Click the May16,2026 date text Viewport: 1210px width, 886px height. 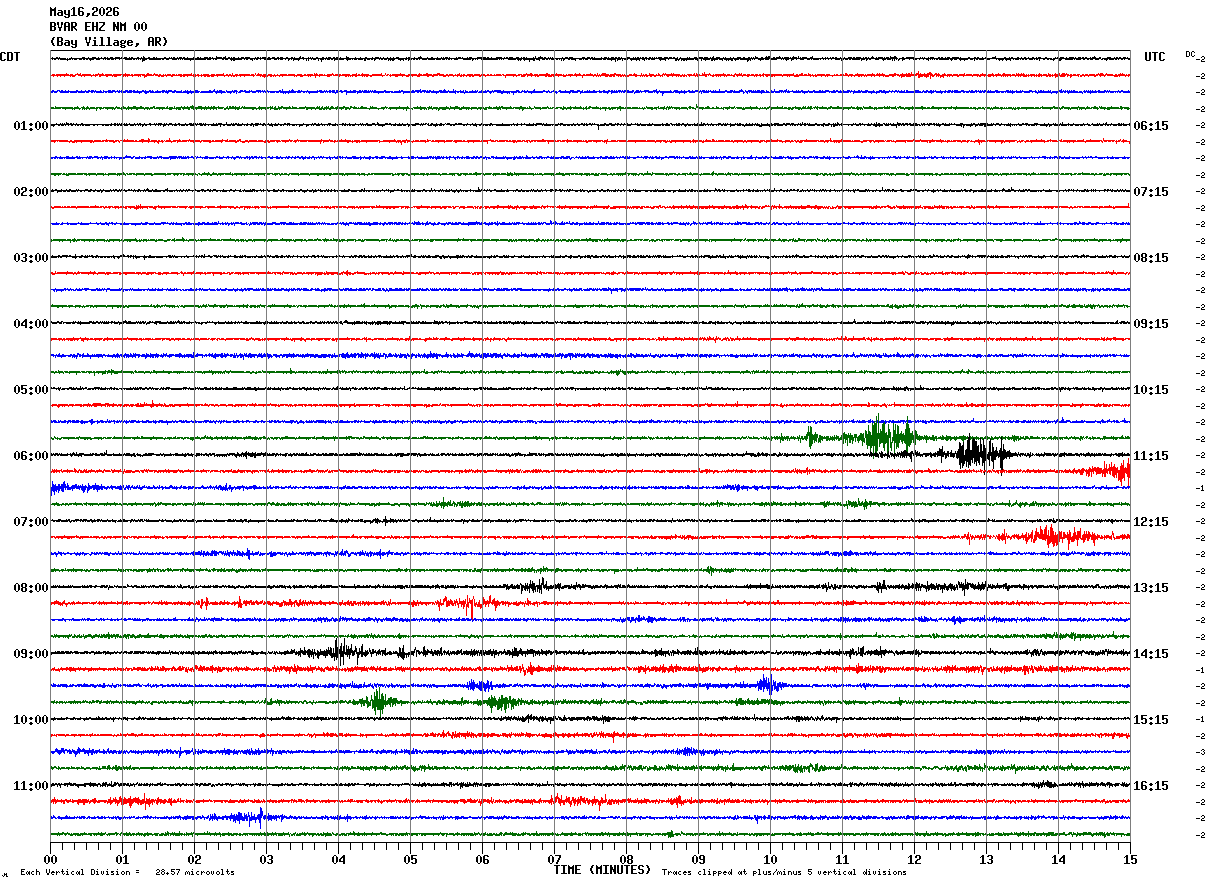click(84, 12)
